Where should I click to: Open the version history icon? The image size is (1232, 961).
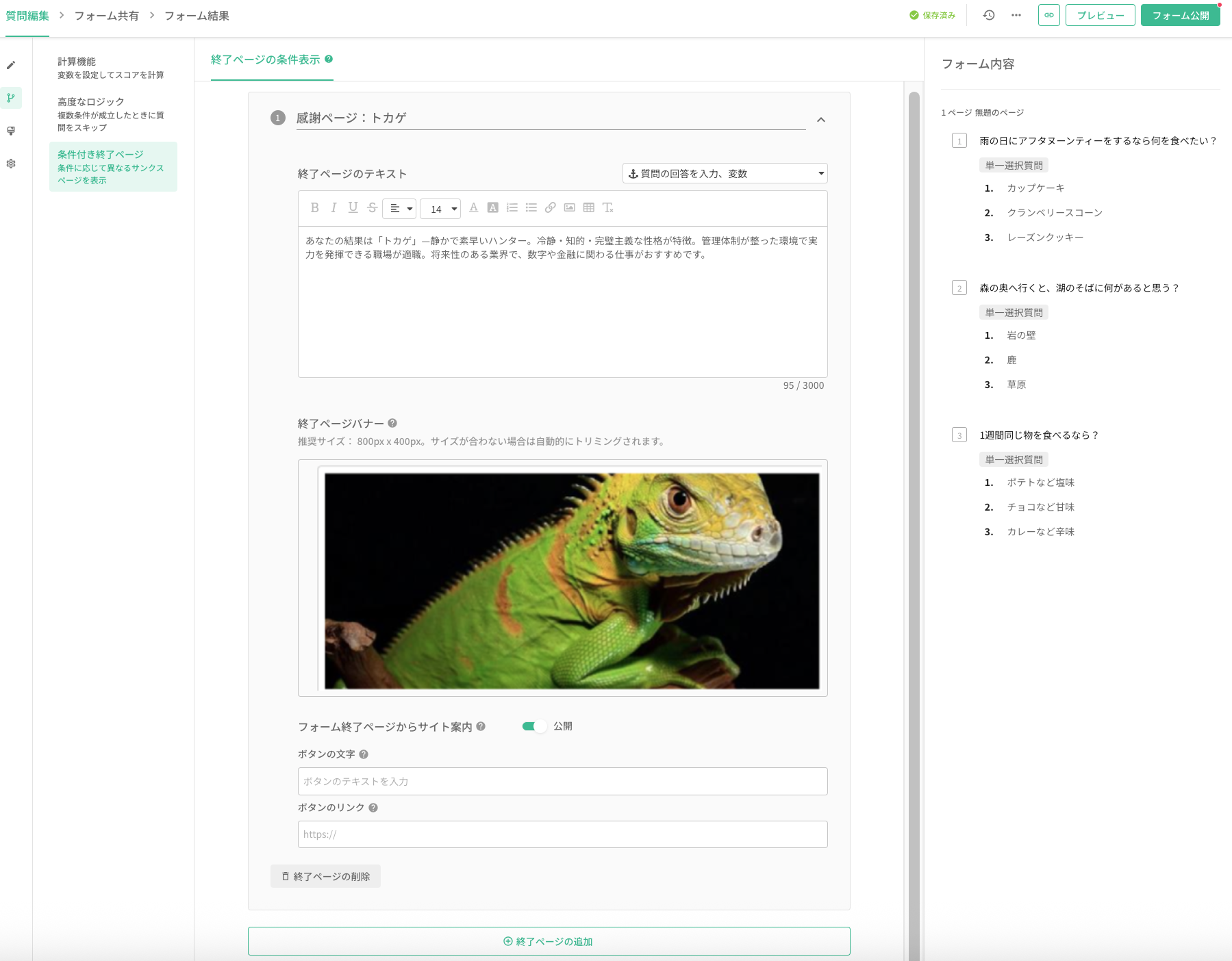tap(989, 15)
